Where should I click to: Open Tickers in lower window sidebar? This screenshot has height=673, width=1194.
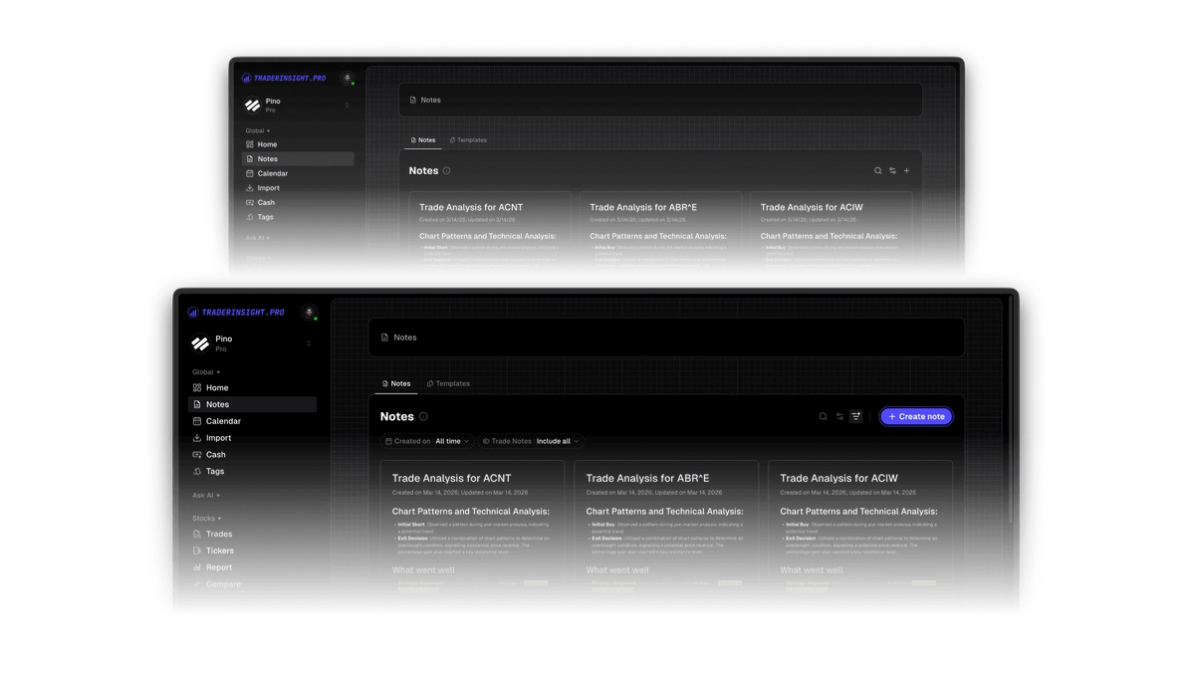click(x=251, y=550)
